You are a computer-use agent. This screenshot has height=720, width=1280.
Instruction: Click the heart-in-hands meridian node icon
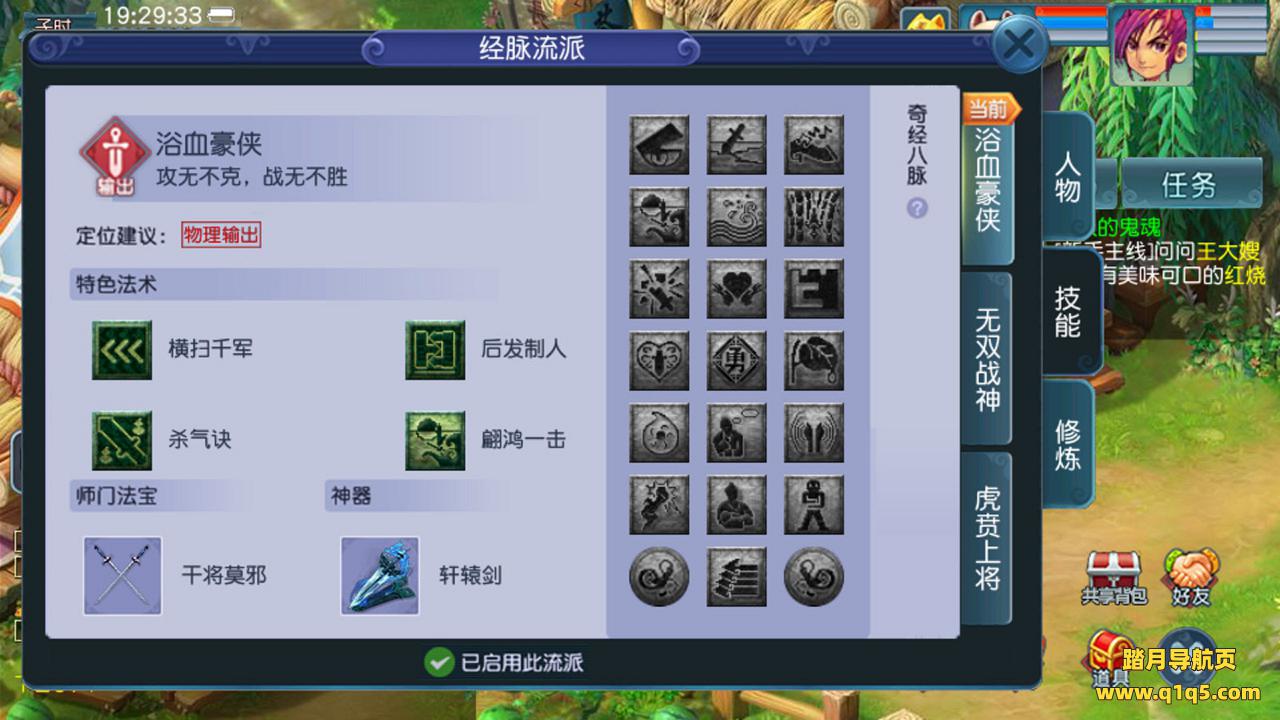[737, 289]
